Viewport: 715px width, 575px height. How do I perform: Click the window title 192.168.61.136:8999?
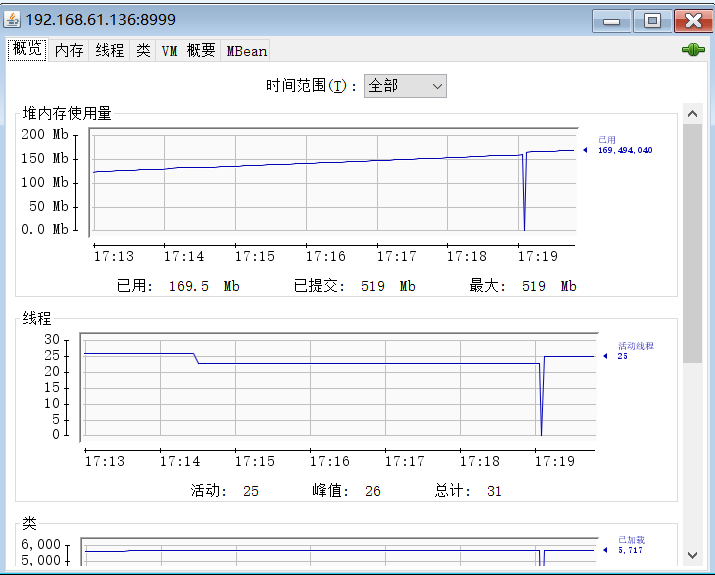tap(100, 20)
